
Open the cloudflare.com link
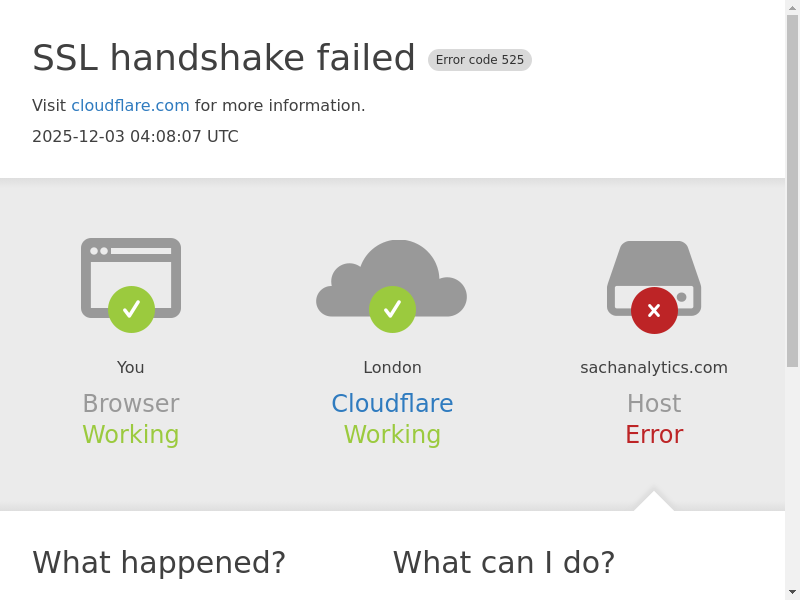(130, 106)
